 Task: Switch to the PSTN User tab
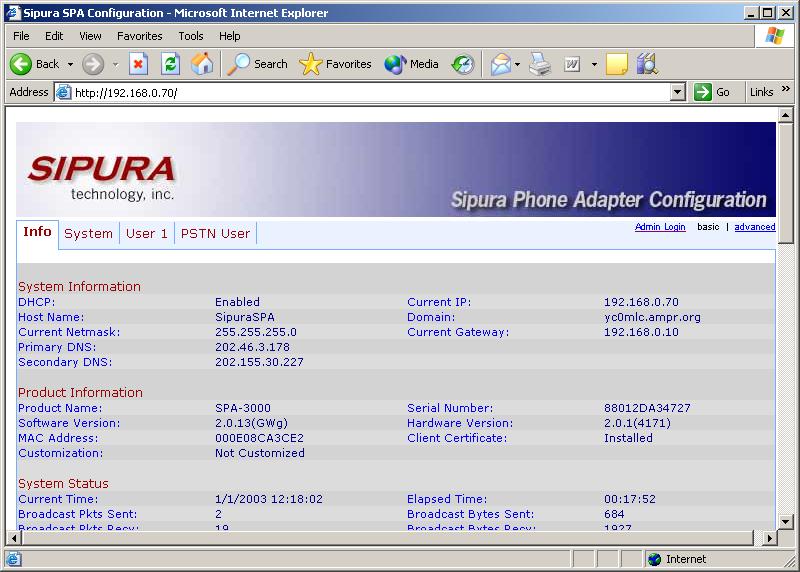tap(215, 233)
